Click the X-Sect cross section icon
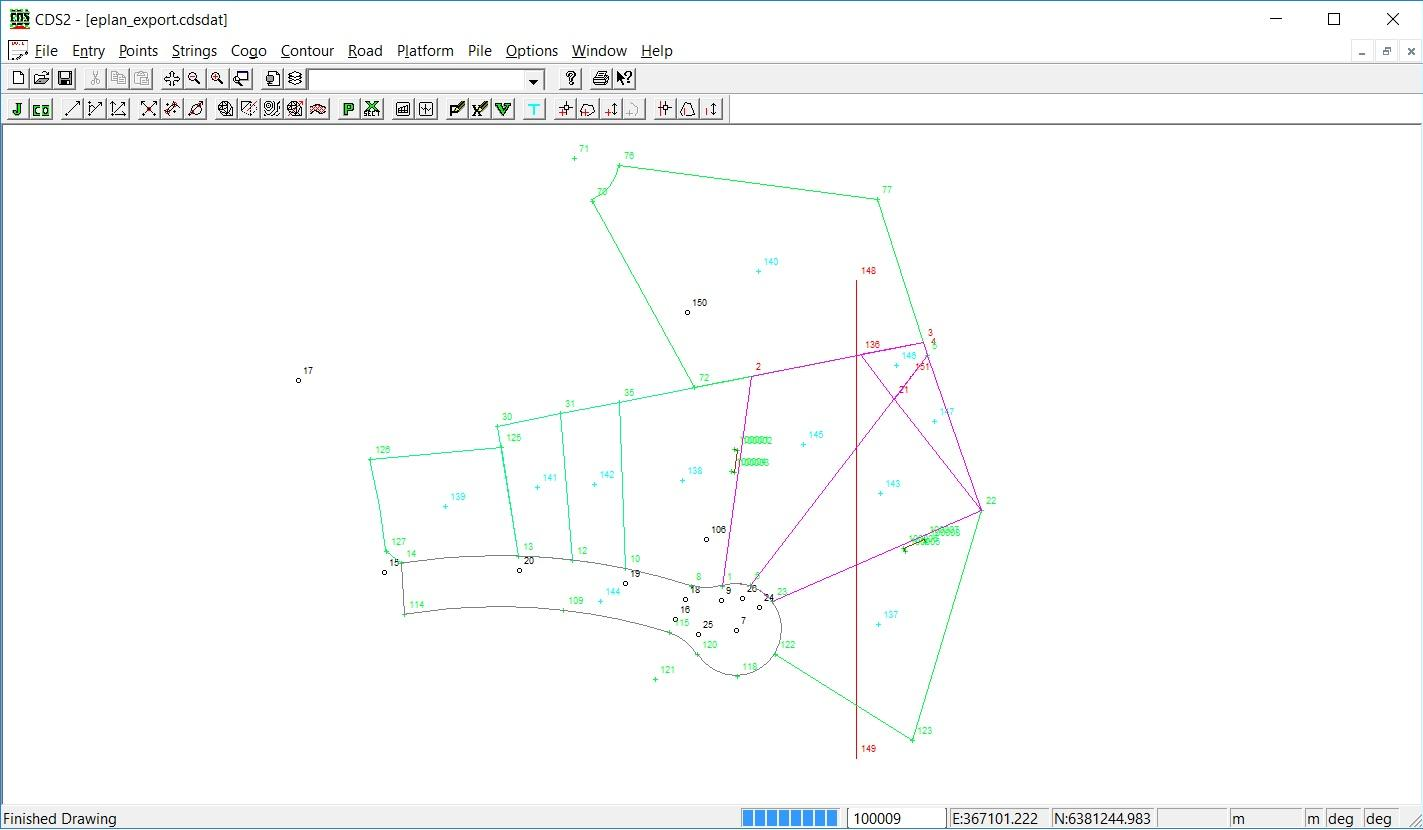Viewport: 1423px width, 830px height. click(x=371, y=109)
